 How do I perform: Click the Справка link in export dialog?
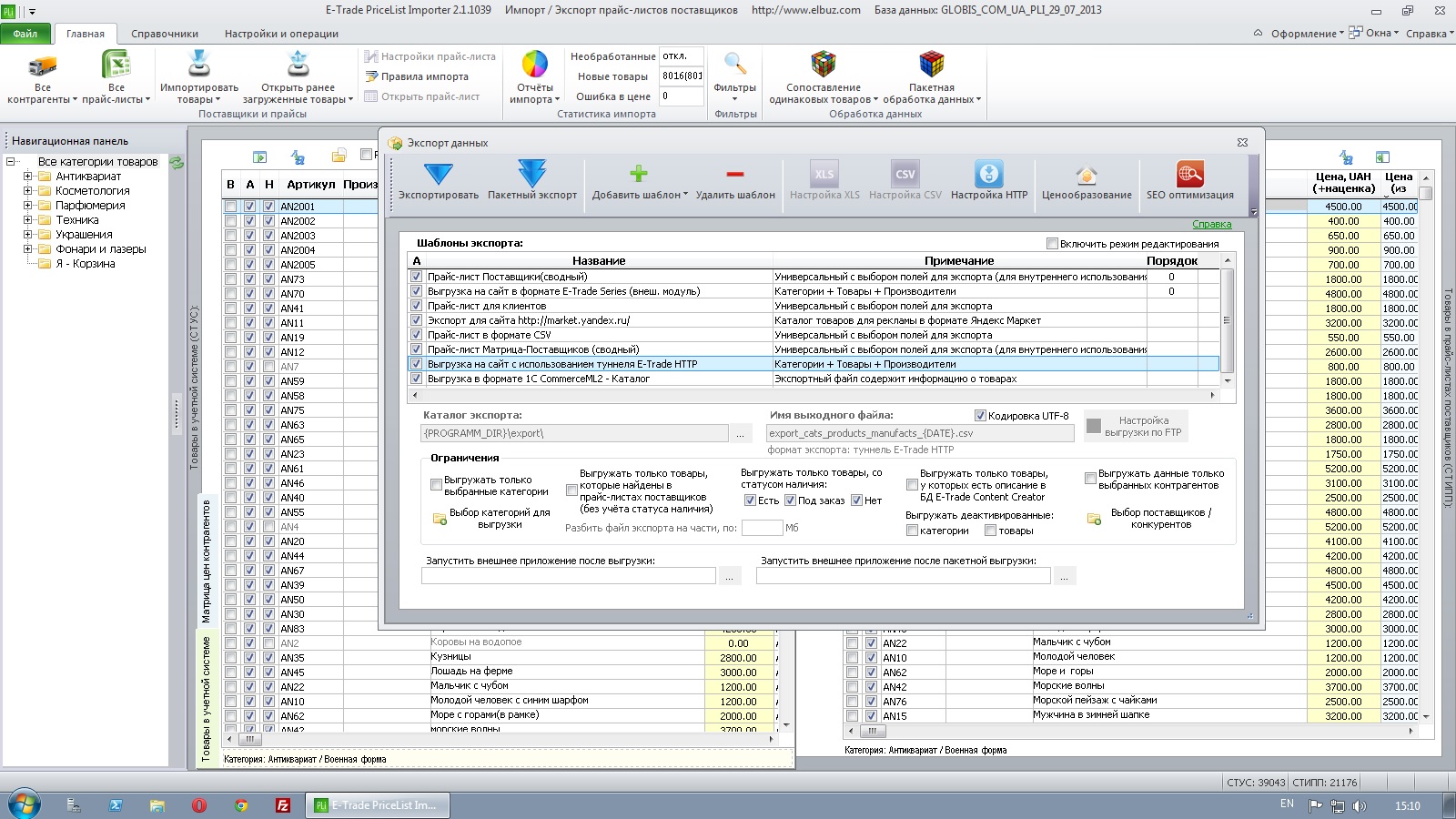(x=1211, y=224)
